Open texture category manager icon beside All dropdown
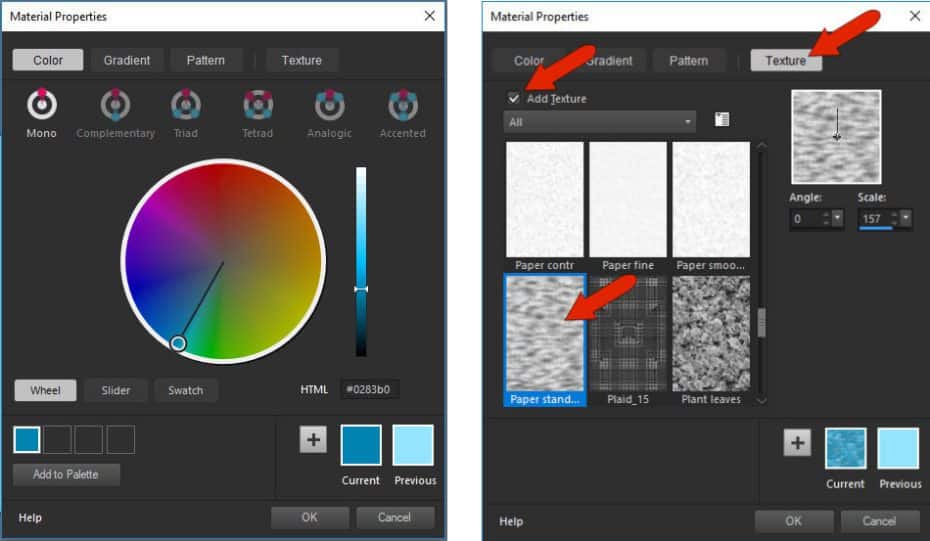Viewport: 930px width, 541px height. click(x=721, y=120)
